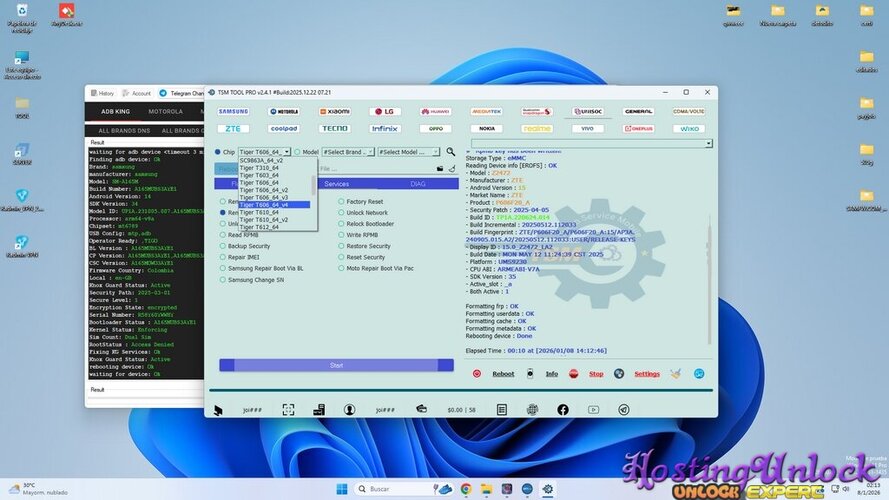Select the Factory Reset radio option
The image size is (889, 500).
(x=341, y=201)
